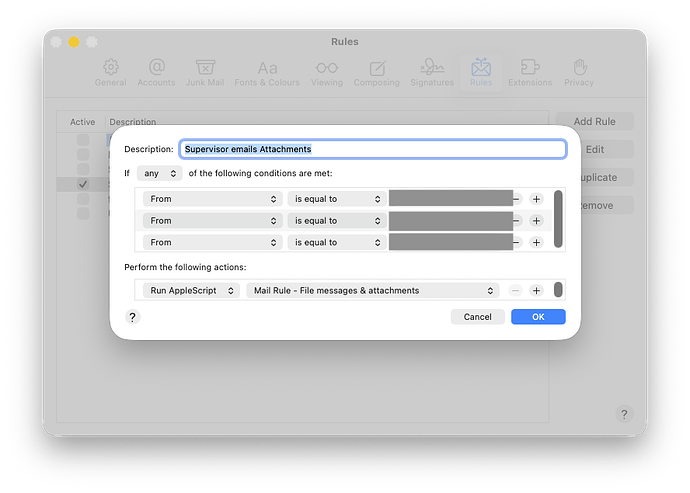Open Fonts & Colours preferences
The image size is (690, 493).
(x=267, y=73)
